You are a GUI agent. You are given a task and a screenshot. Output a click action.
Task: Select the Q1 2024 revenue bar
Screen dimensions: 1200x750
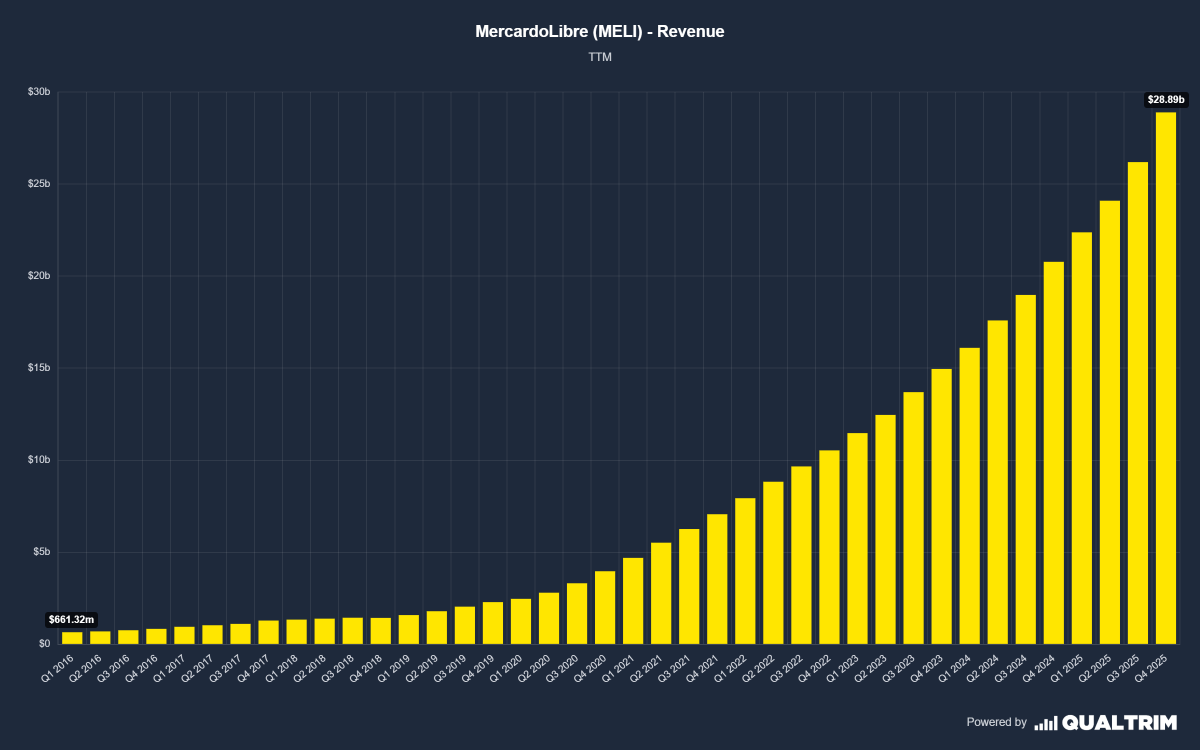[970, 496]
